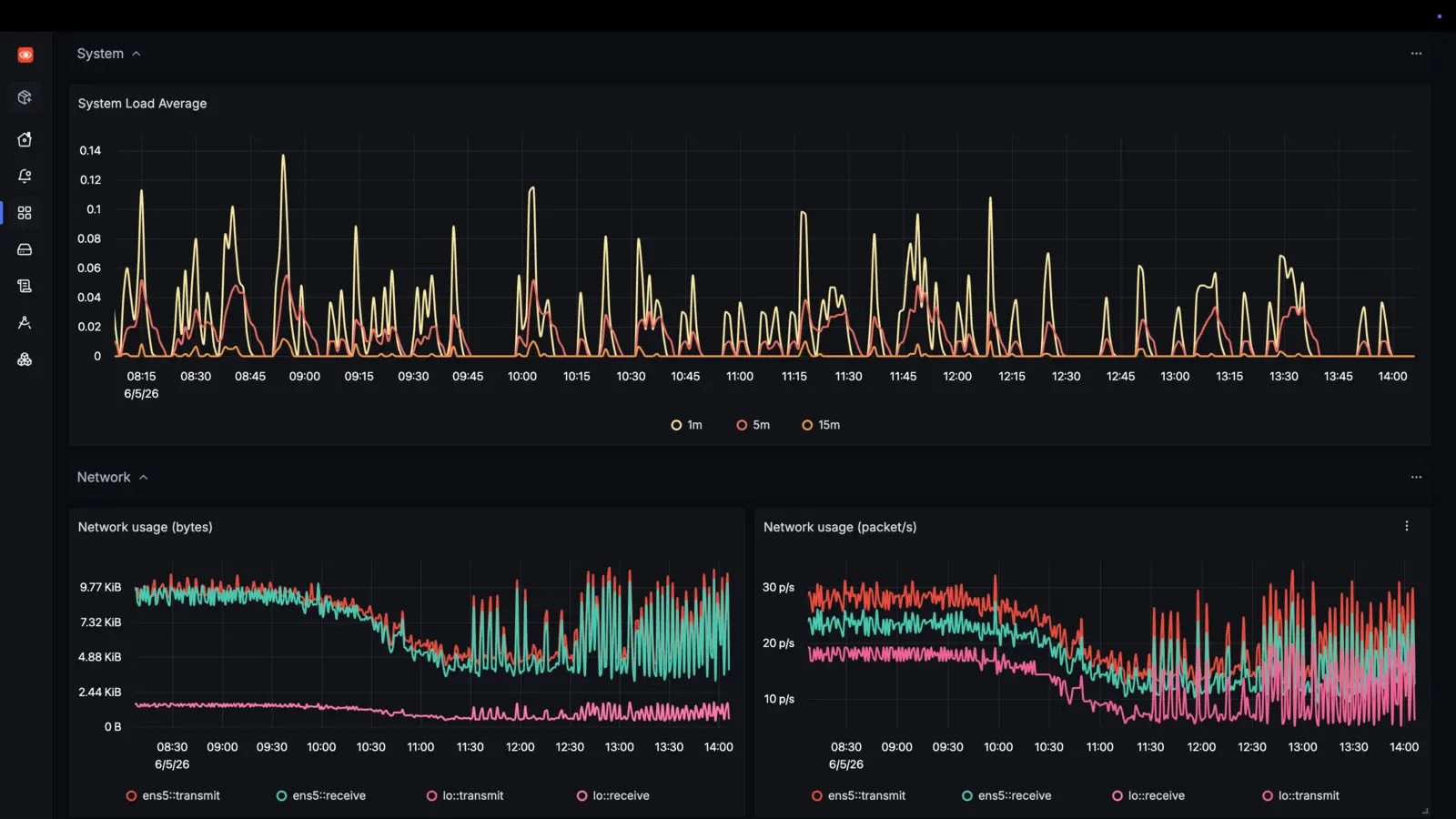Click the 0.14 y-axis label
Screen dimensions: 1456x819
tap(90, 150)
